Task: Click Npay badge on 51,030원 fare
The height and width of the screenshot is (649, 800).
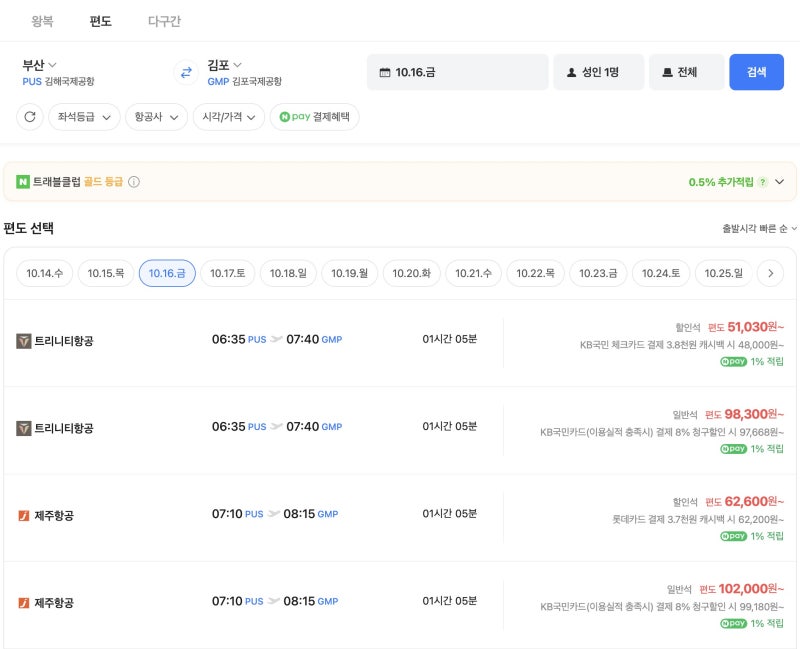Action: coord(733,362)
